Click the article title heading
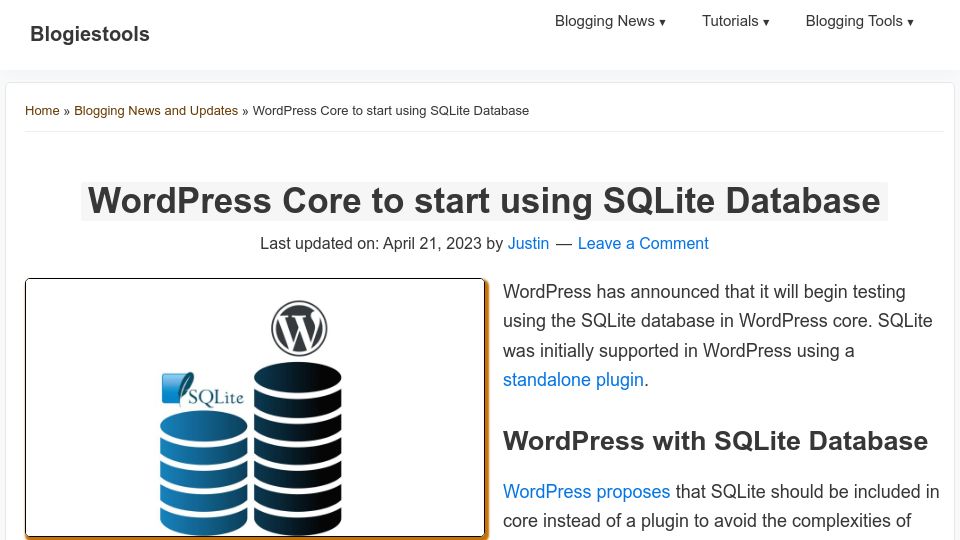 pos(484,201)
